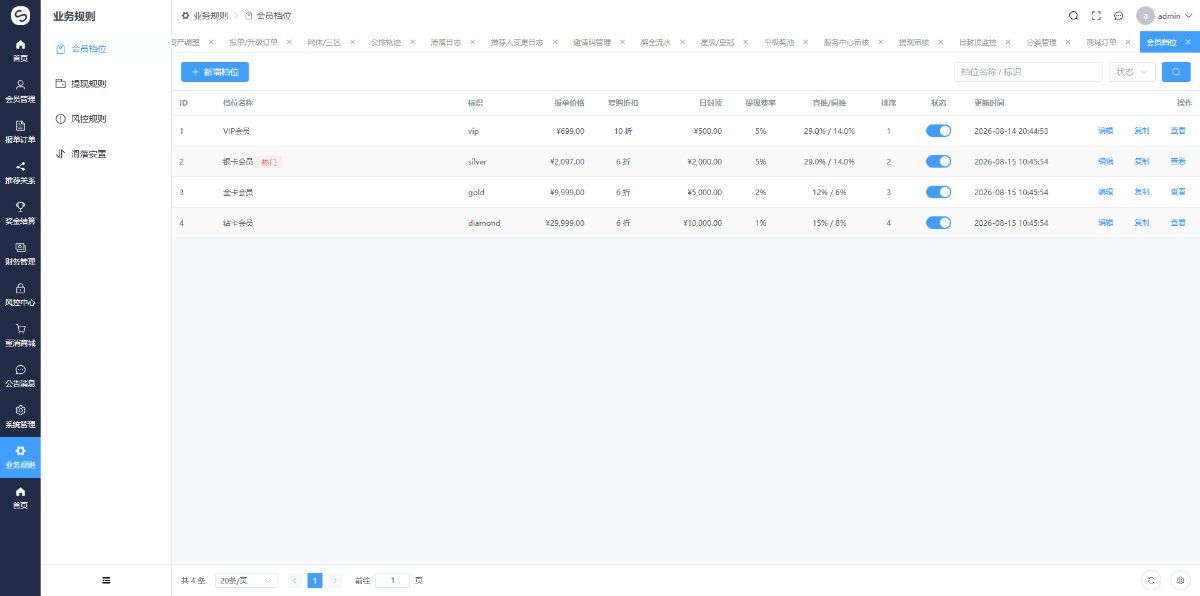Click the 热门 tag on the silver row
1200x596 pixels.
(x=268, y=161)
